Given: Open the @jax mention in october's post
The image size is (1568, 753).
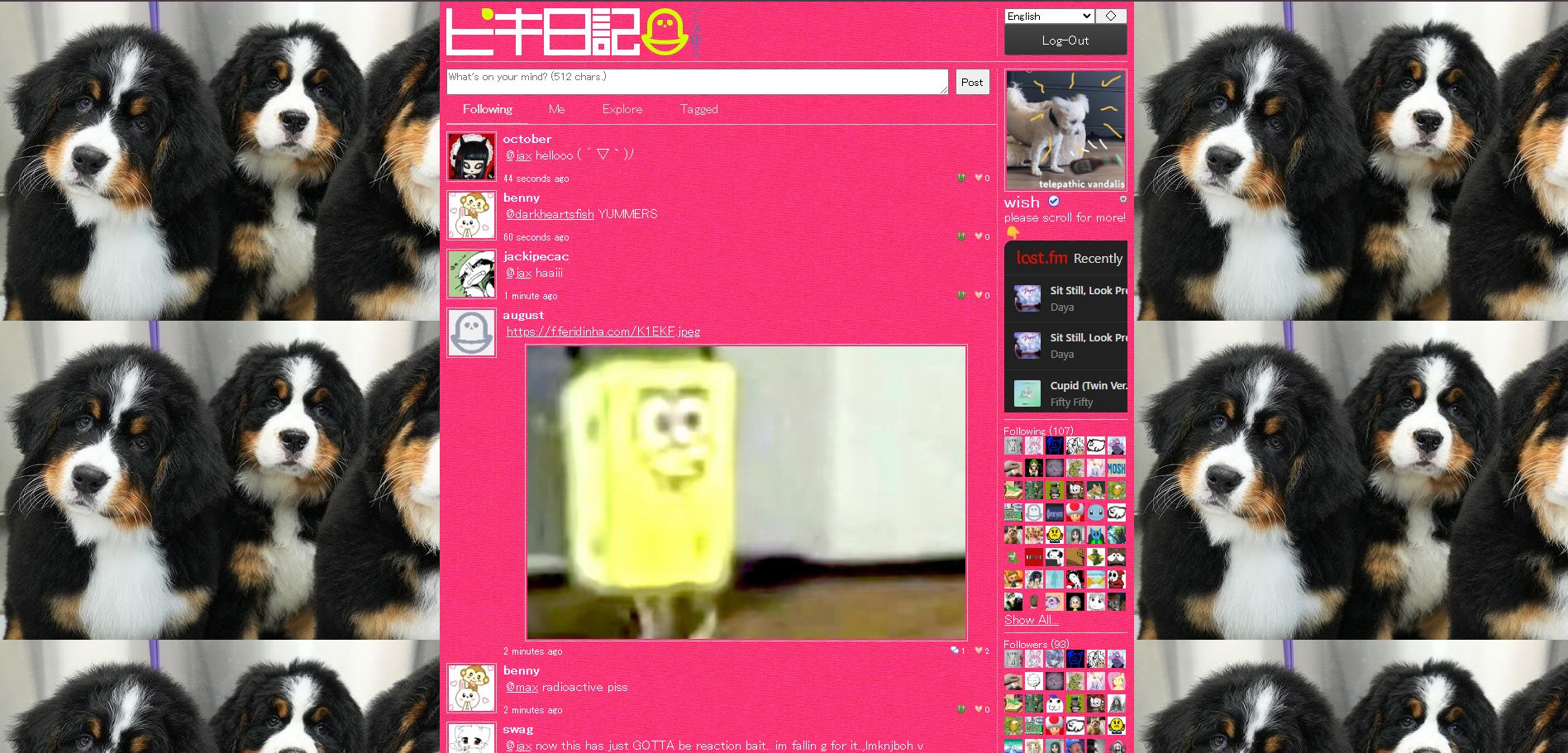Looking at the screenshot, I should 519,155.
